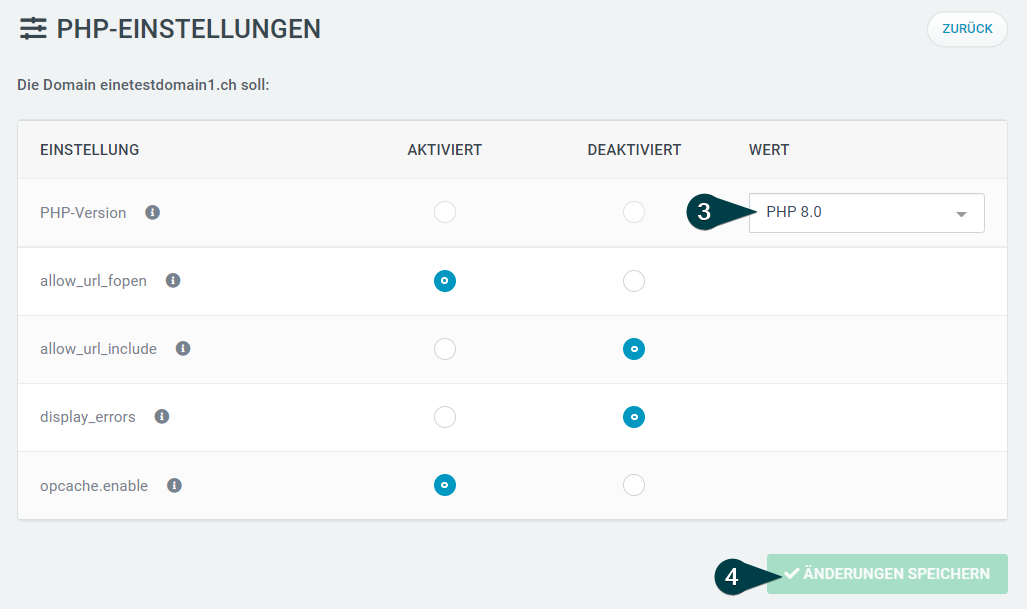Screen dimensions: 1027x609
Task: Select the Deaktiviert radio for PHP-Version
Action: coord(633,212)
